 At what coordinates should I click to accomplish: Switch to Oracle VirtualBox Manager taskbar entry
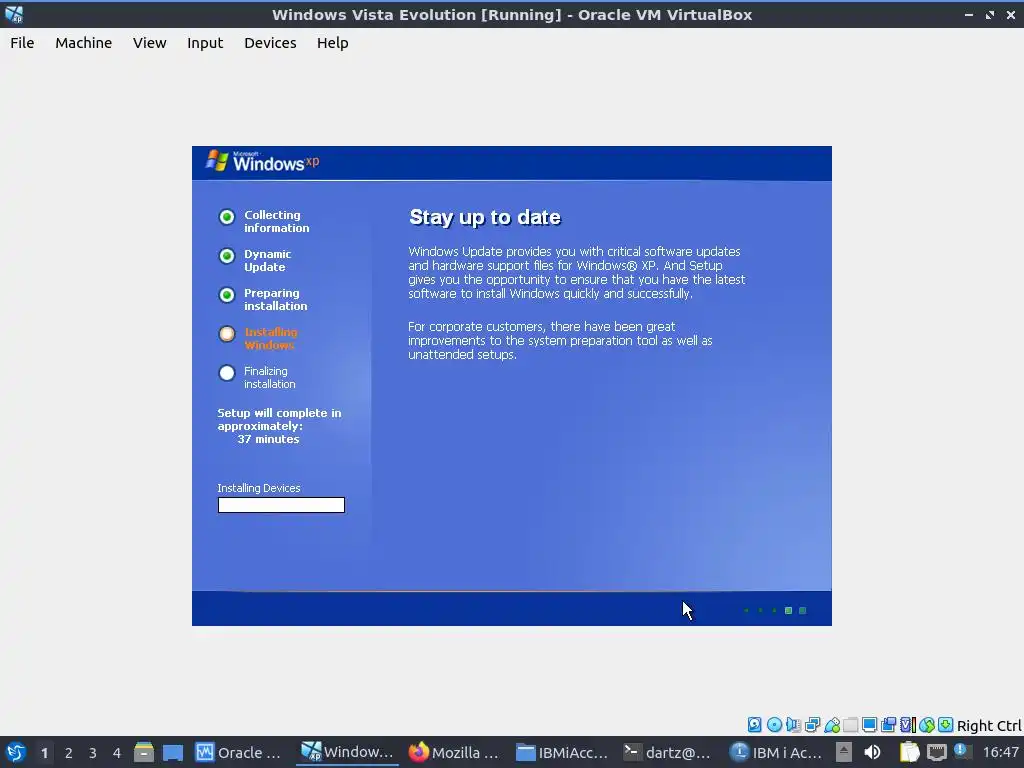239,752
